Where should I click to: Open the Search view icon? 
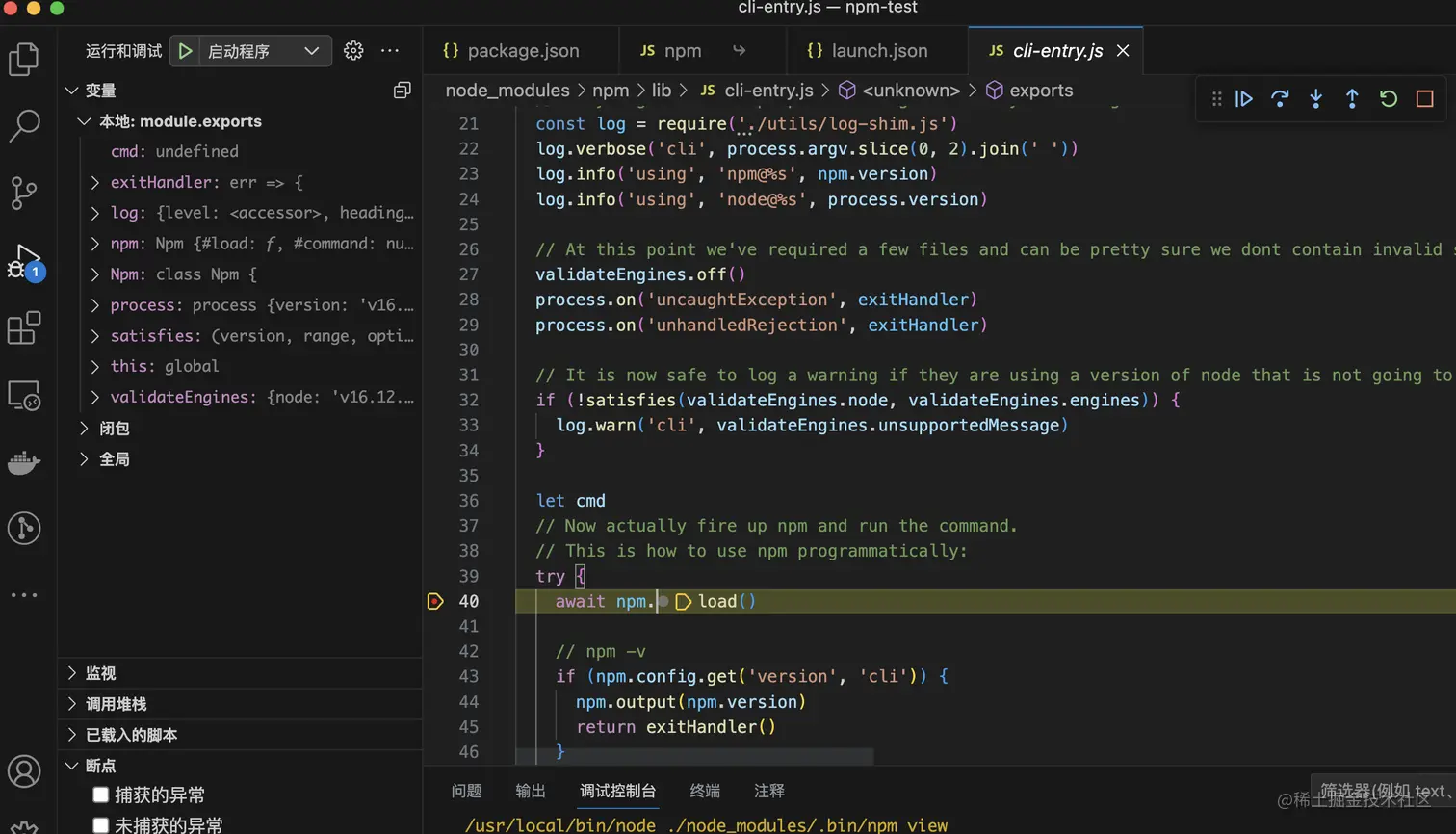[x=24, y=125]
